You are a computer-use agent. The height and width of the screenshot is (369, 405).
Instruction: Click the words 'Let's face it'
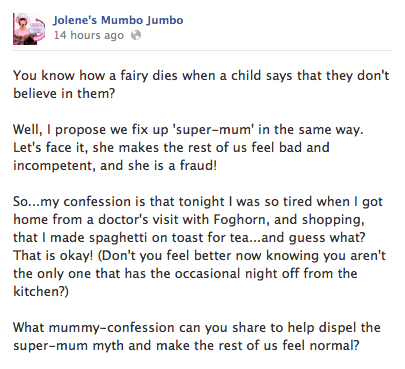click(50, 147)
